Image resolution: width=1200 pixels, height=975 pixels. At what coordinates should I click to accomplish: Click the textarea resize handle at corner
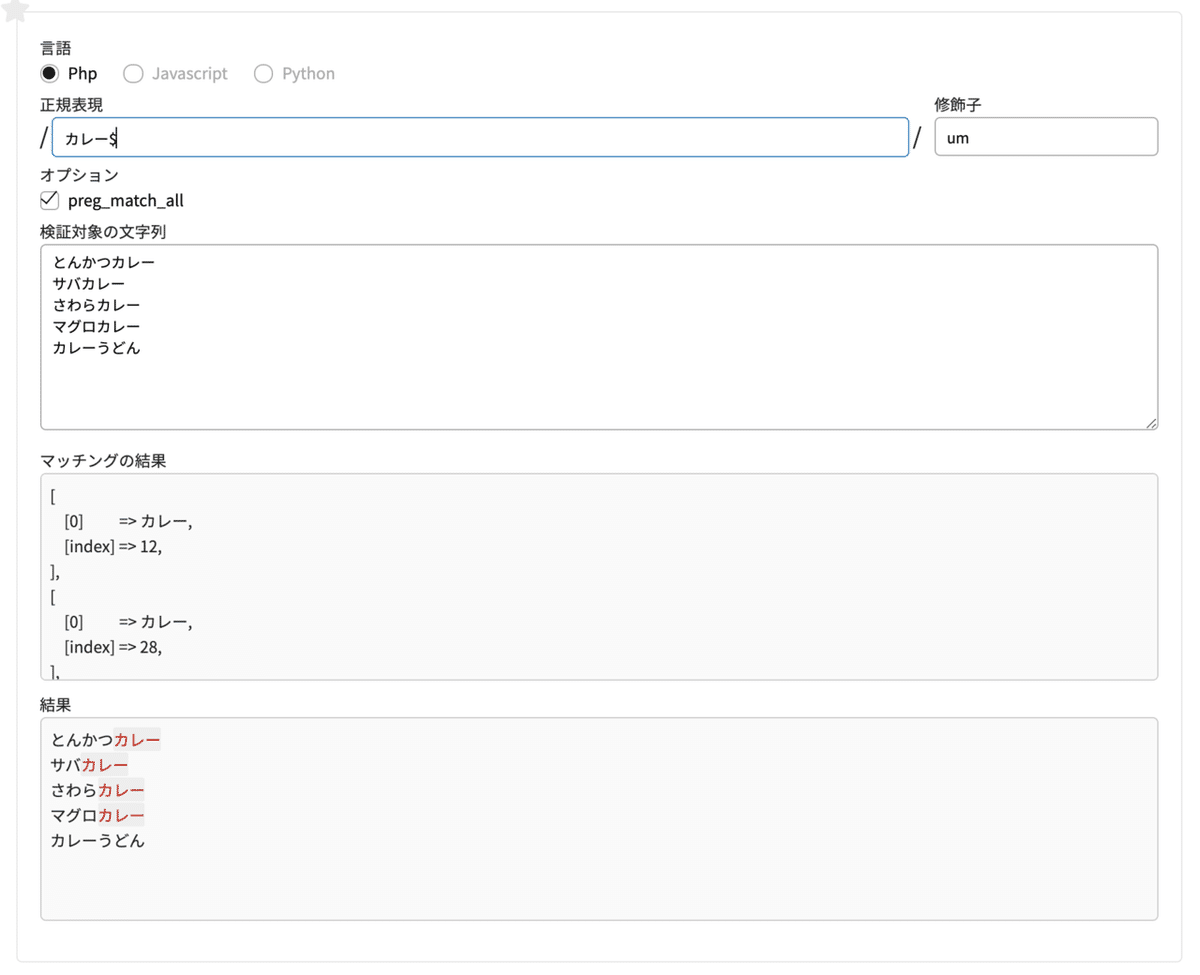(1151, 423)
